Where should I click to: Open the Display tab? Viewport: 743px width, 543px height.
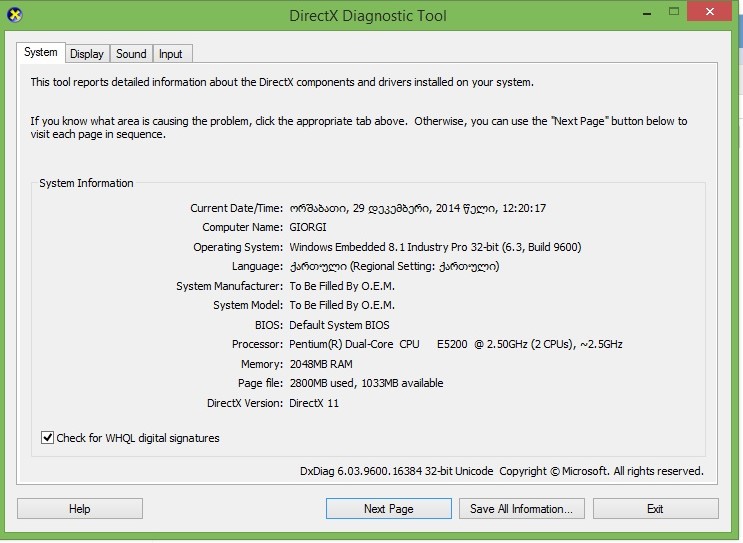click(87, 54)
